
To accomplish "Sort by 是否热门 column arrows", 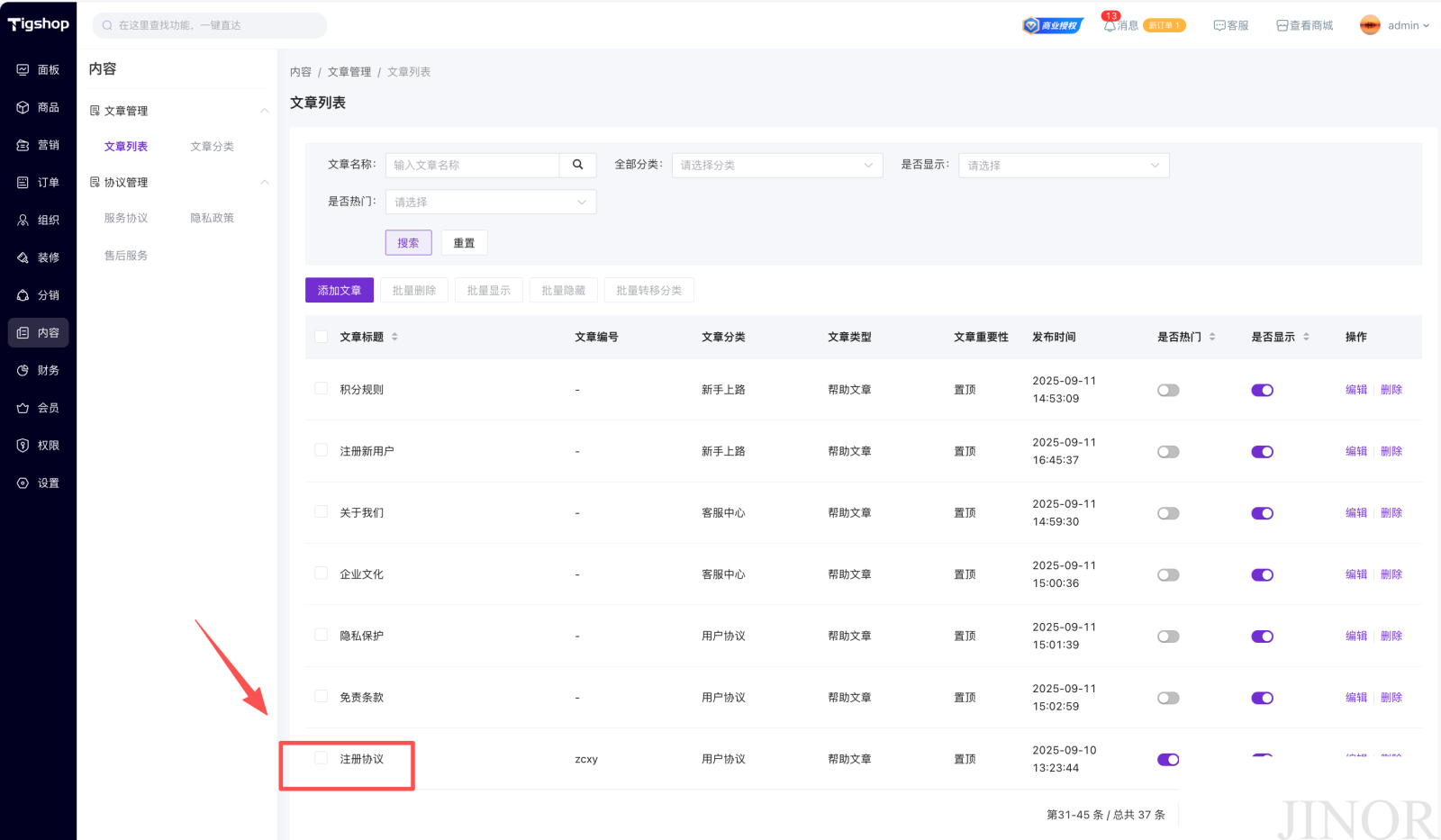I will point(1212,337).
